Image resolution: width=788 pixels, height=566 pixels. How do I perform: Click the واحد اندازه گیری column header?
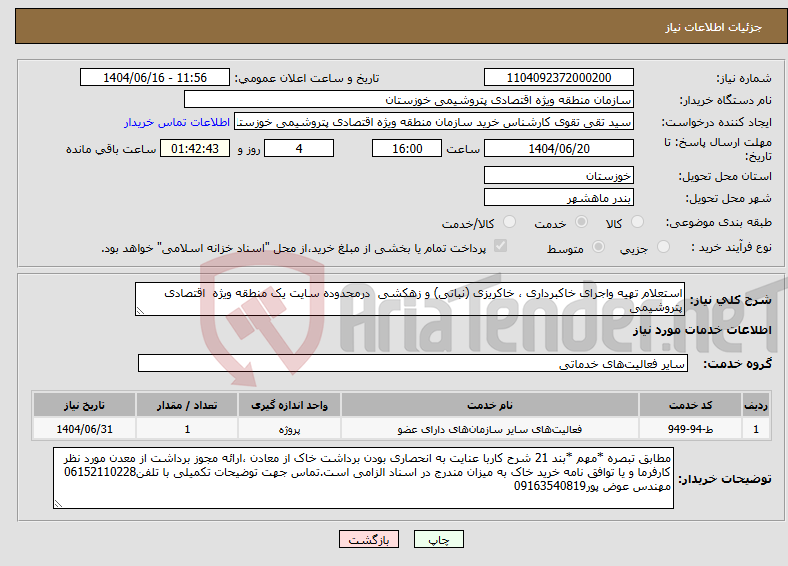[289, 405]
